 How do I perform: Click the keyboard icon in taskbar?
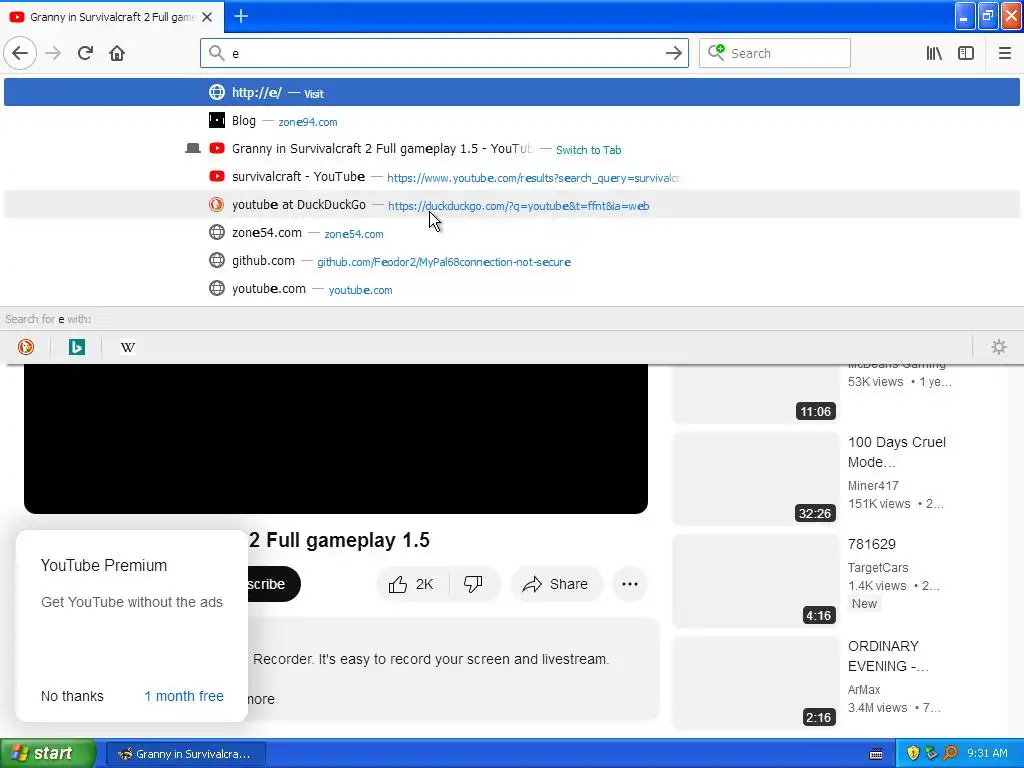pyautogui.click(x=876, y=754)
